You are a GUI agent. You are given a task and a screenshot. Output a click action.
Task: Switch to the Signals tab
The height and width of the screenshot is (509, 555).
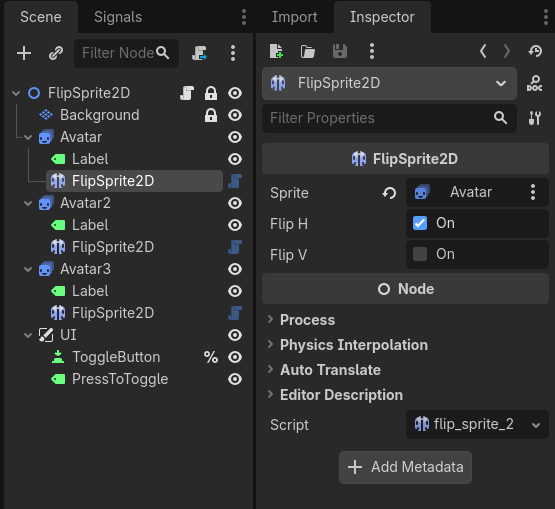(118, 17)
